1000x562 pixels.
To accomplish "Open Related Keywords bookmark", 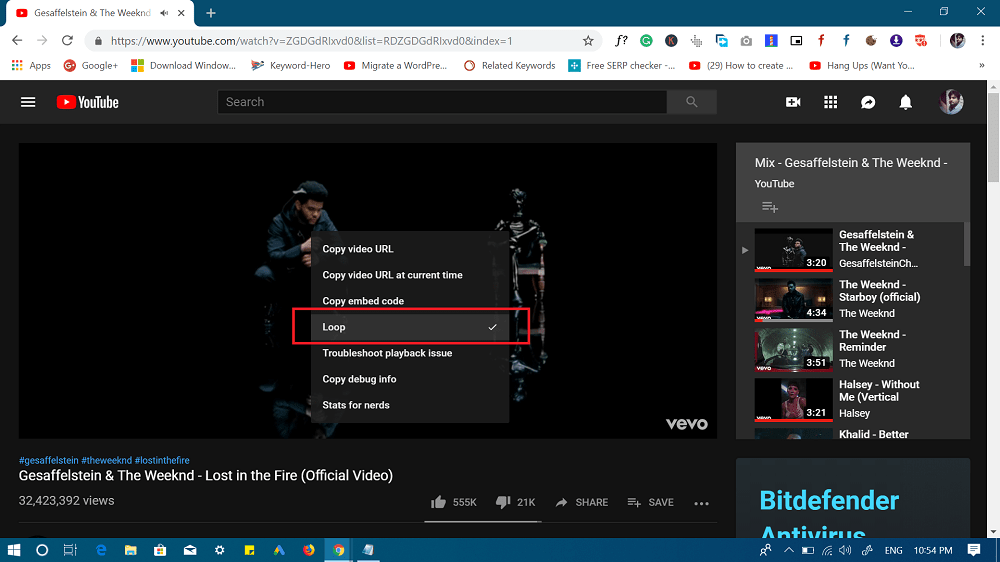I will point(509,66).
